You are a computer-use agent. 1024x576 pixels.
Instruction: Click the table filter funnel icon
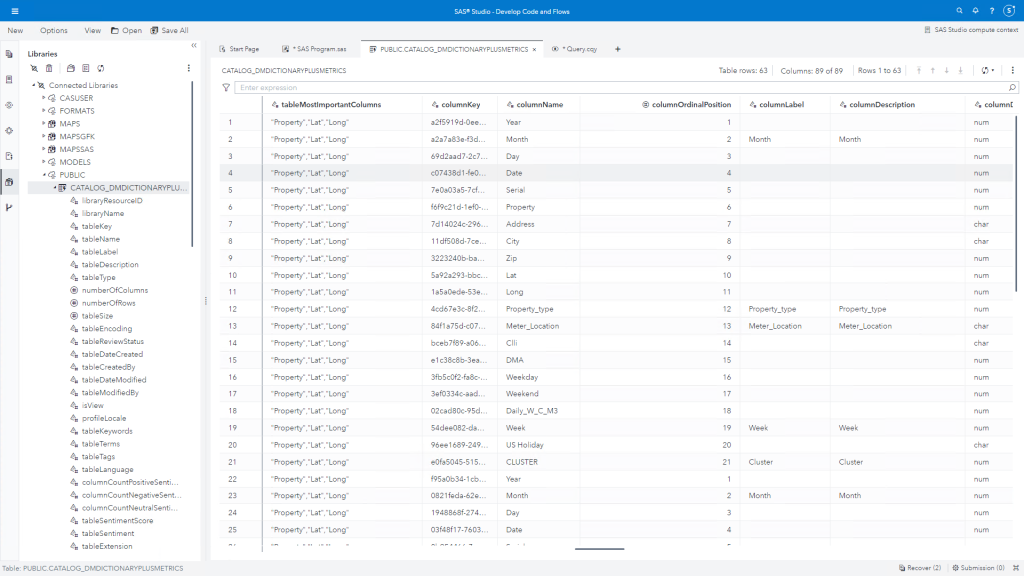[226, 88]
